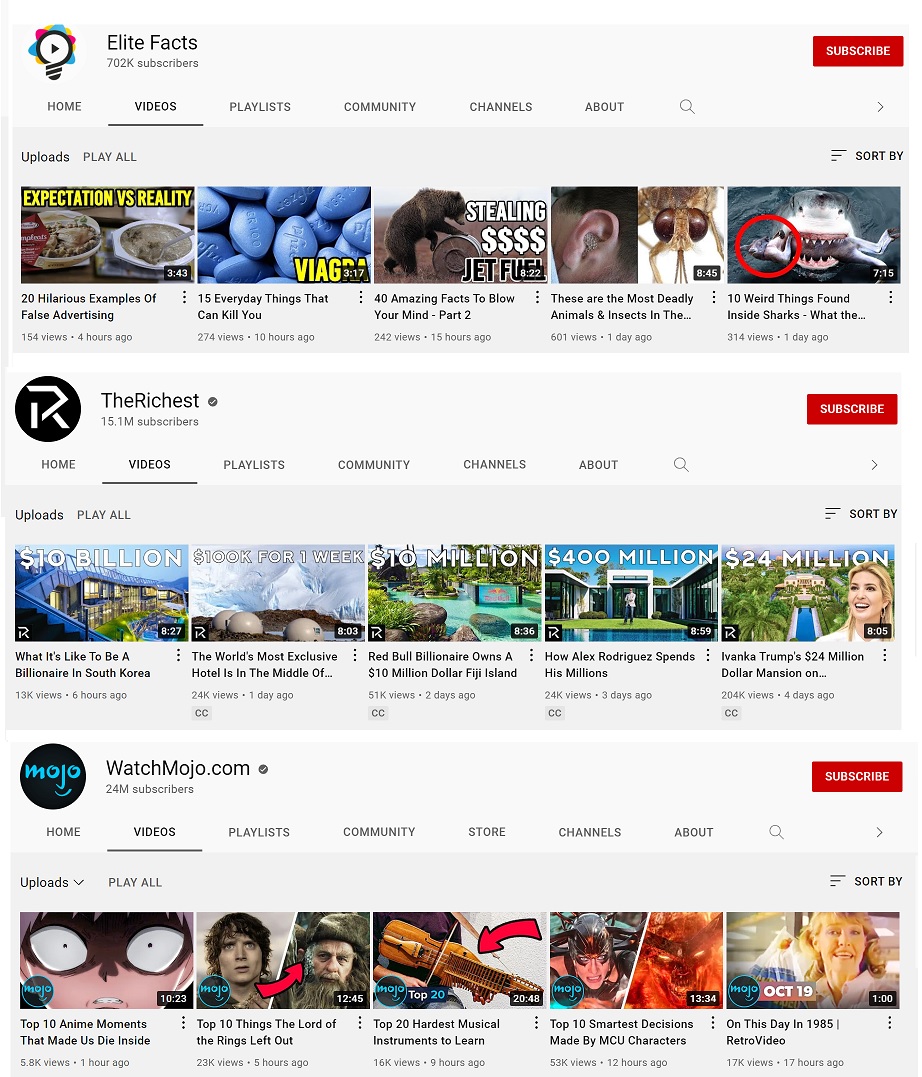Subscribe to TheRichest
The width and height of the screenshot is (922, 1077).
(x=852, y=409)
